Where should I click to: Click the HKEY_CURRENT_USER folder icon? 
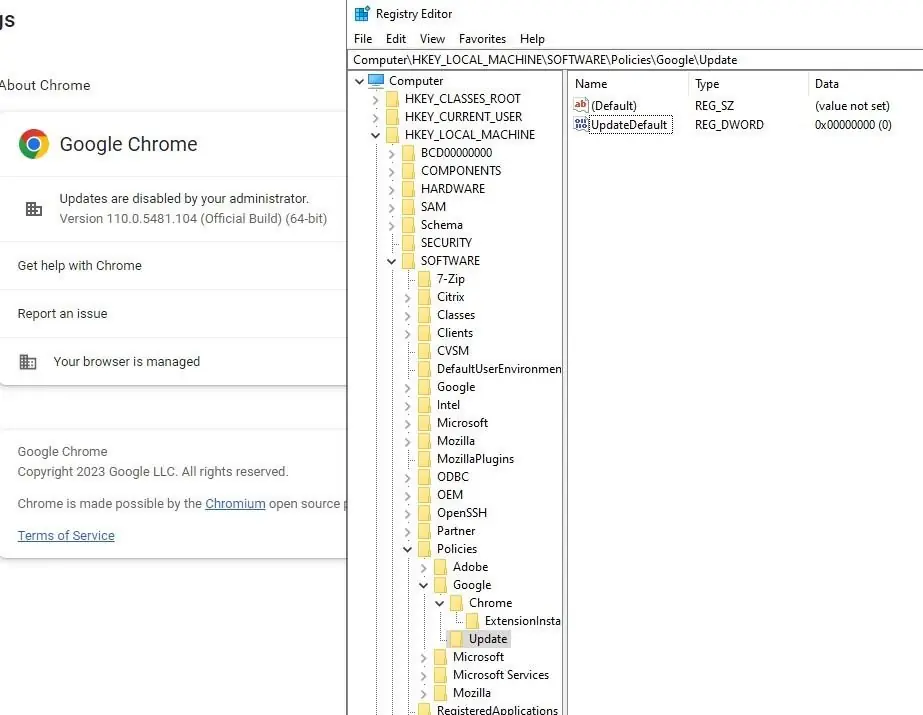(x=392, y=117)
